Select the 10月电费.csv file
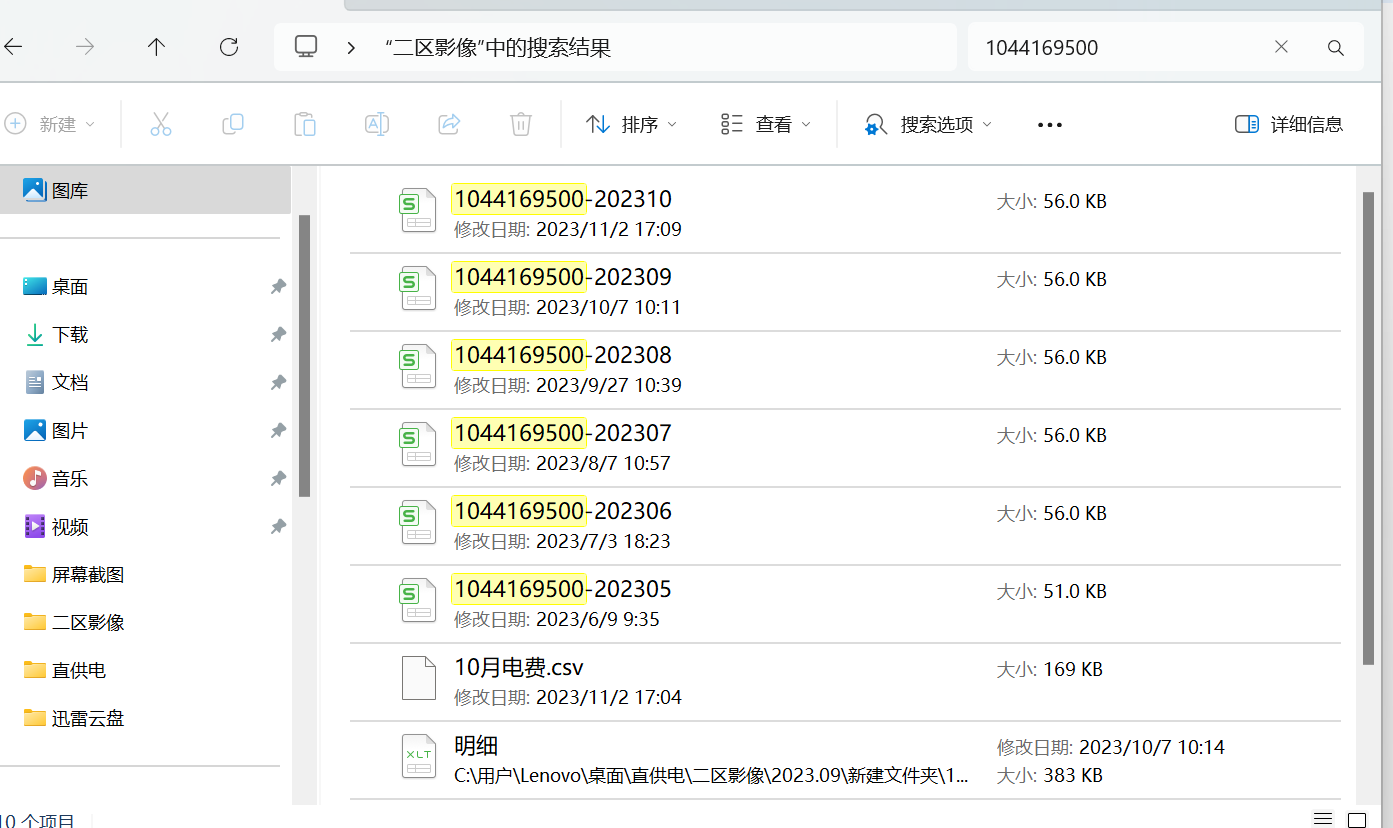The image size is (1393, 828). [x=518, y=668]
